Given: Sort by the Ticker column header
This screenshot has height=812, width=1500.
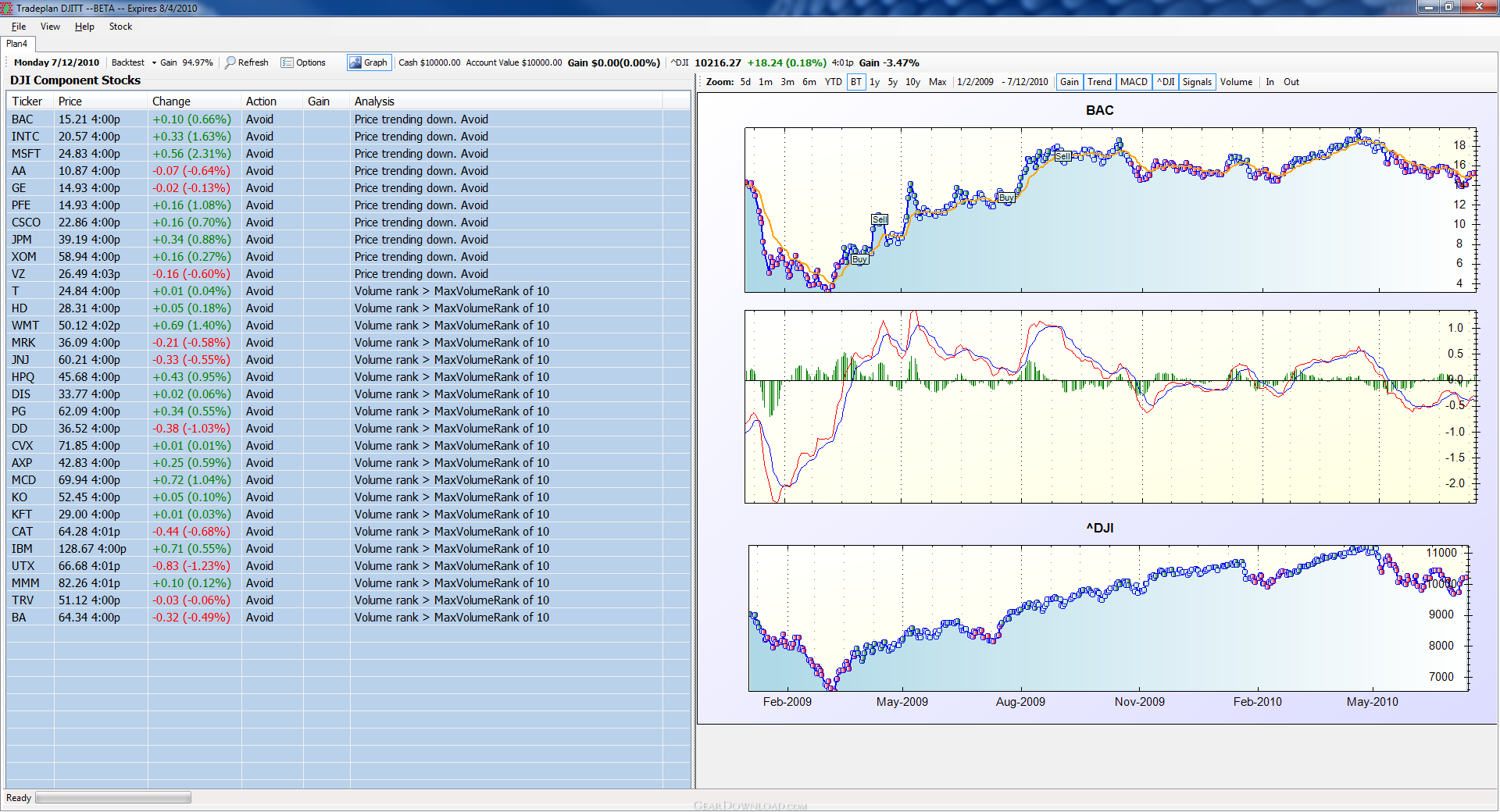Looking at the screenshot, I should point(30,101).
